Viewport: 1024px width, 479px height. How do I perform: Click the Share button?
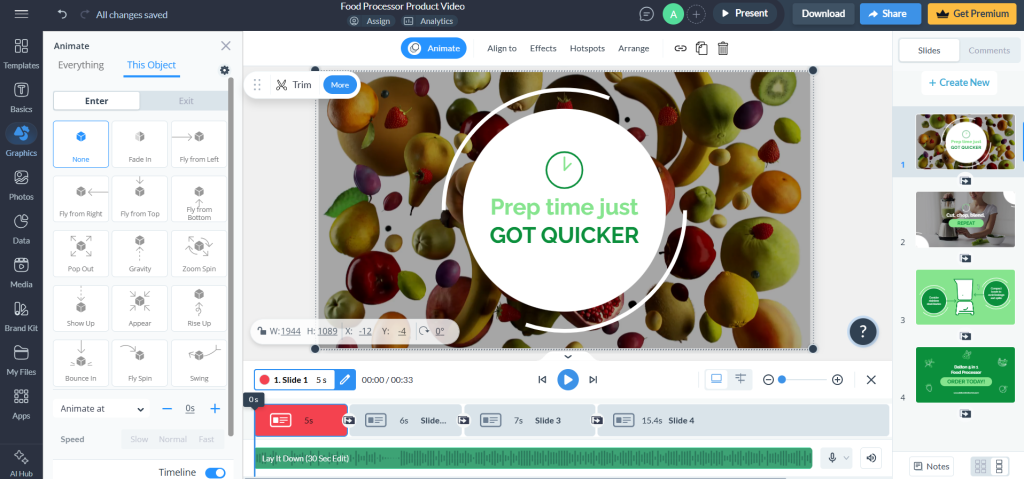(890, 14)
